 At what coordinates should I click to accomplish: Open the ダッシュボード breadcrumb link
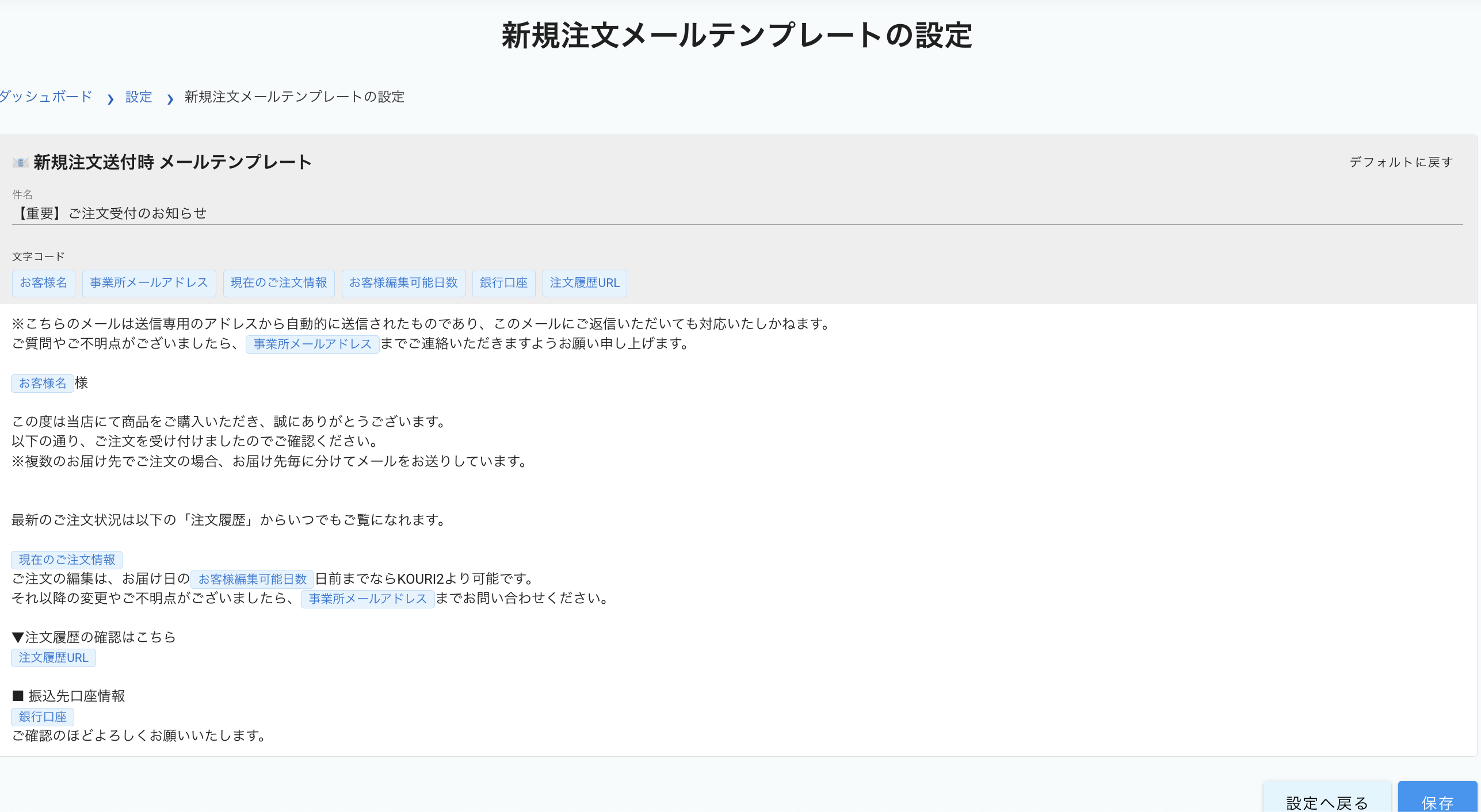[45, 97]
